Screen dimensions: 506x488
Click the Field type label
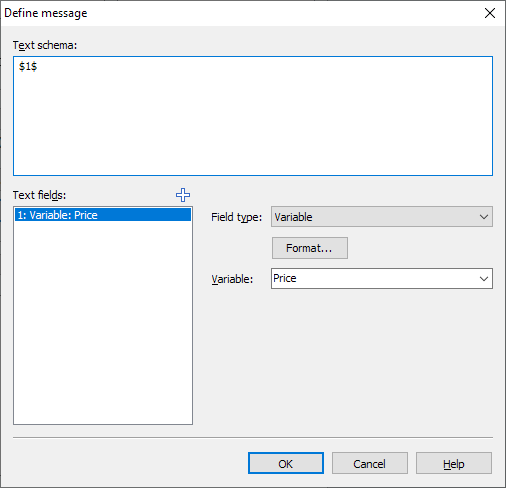click(x=237, y=217)
